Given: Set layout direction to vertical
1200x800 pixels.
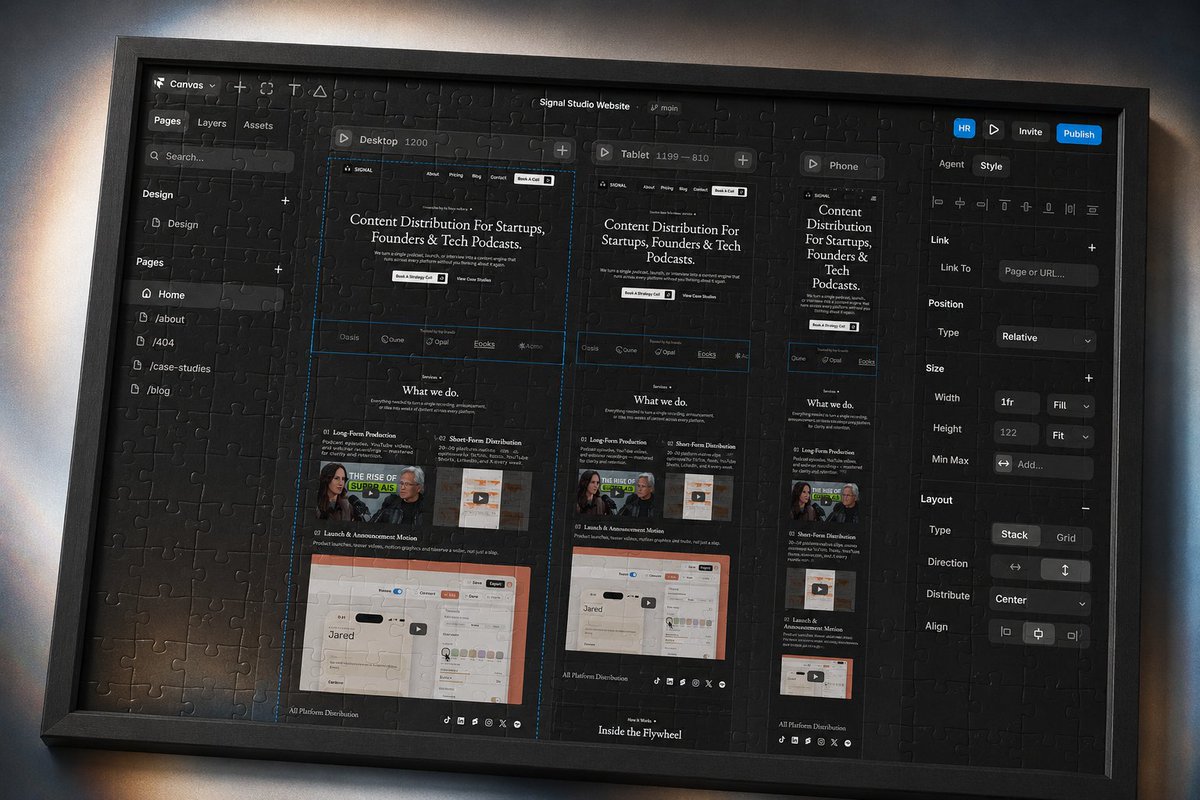Looking at the screenshot, I should 1065,569.
